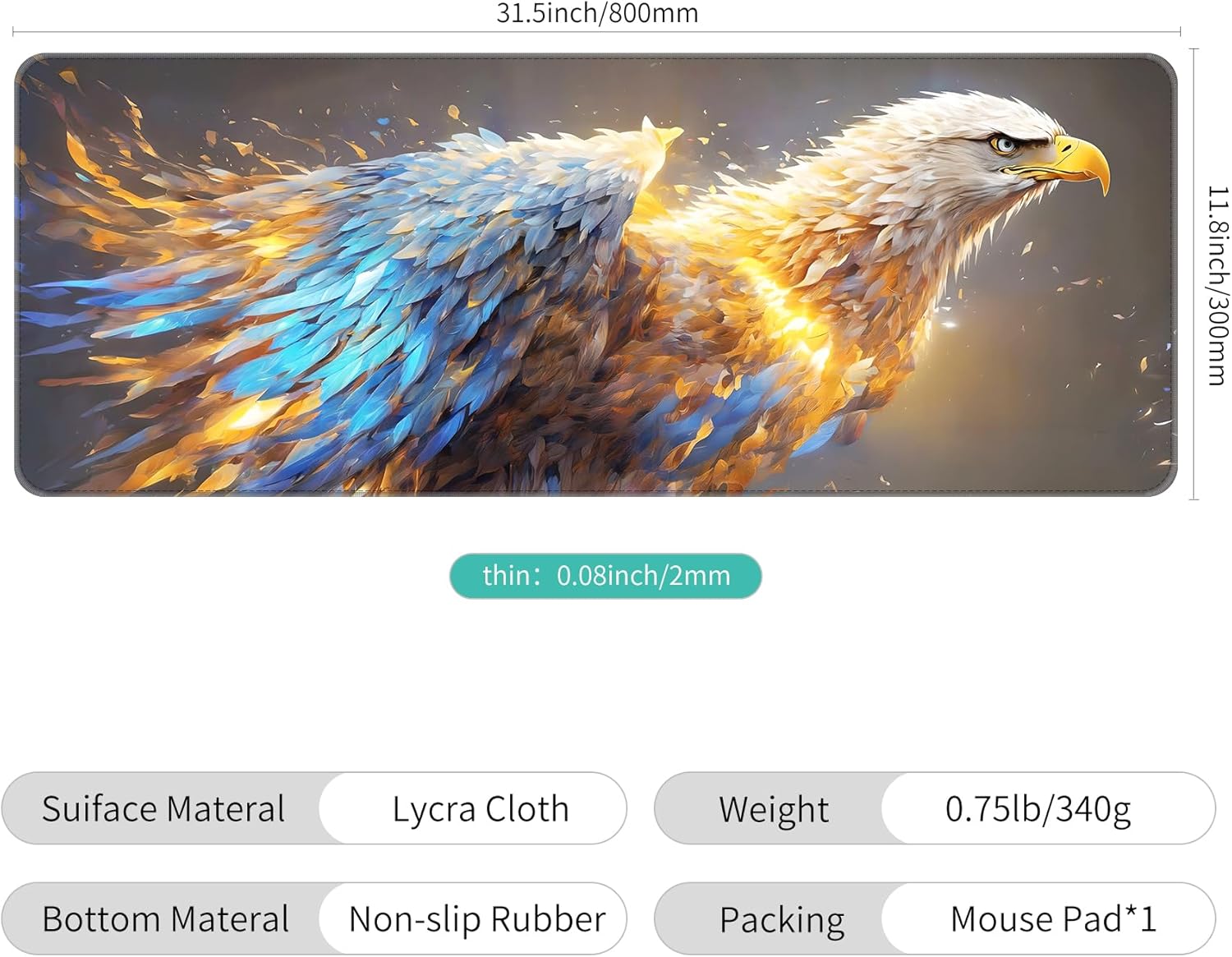Click the 11.8inch/300mm height label

coord(1218,285)
